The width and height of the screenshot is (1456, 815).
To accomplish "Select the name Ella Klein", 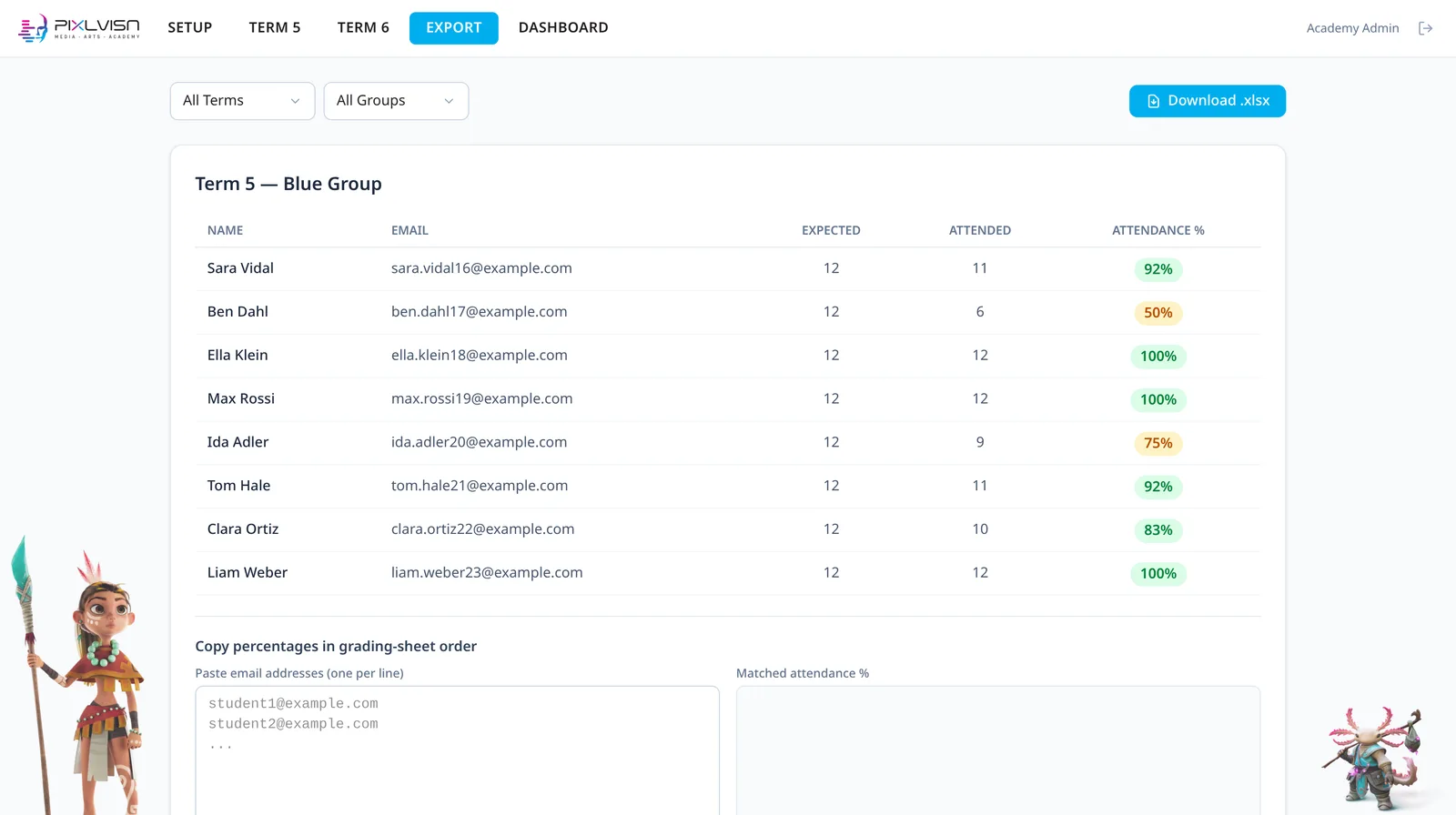I will (x=238, y=356).
